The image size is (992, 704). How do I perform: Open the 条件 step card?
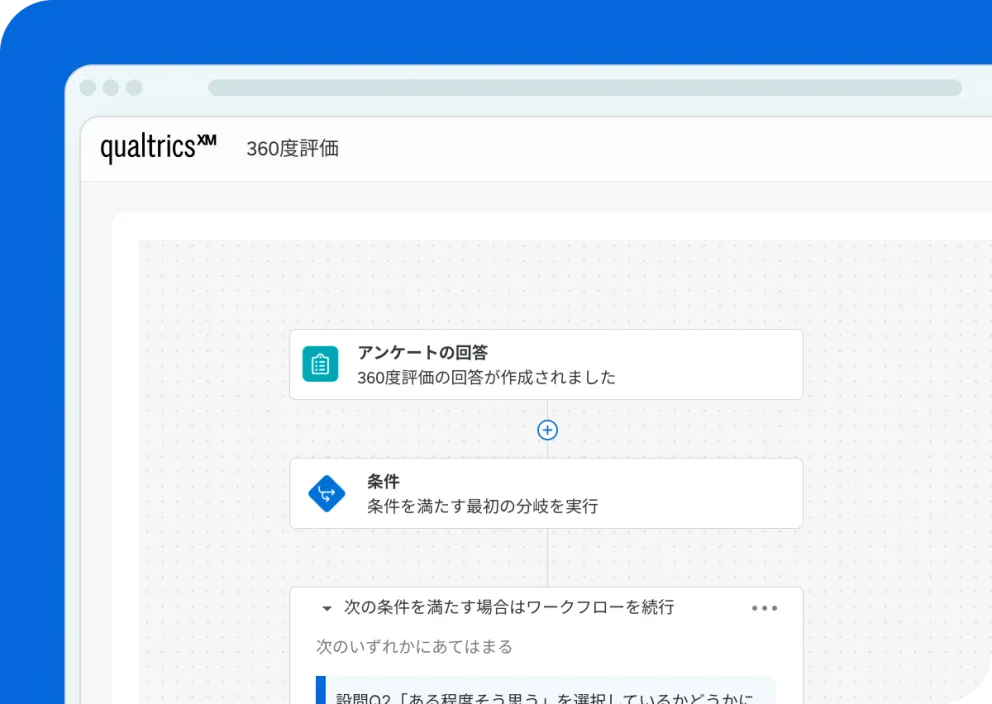point(546,493)
